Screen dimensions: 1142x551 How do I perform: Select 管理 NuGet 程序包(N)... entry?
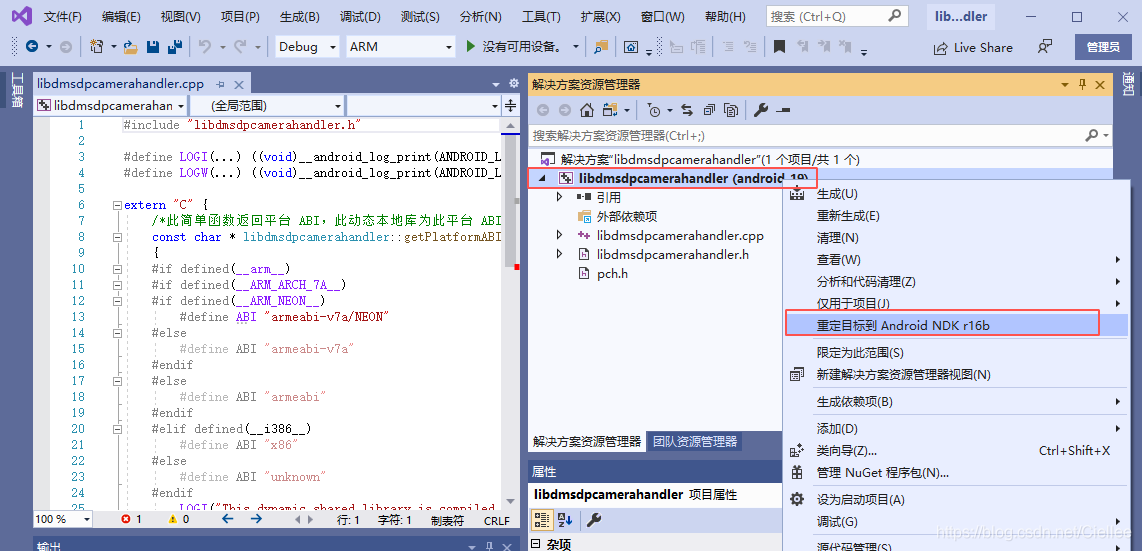coord(883,473)
